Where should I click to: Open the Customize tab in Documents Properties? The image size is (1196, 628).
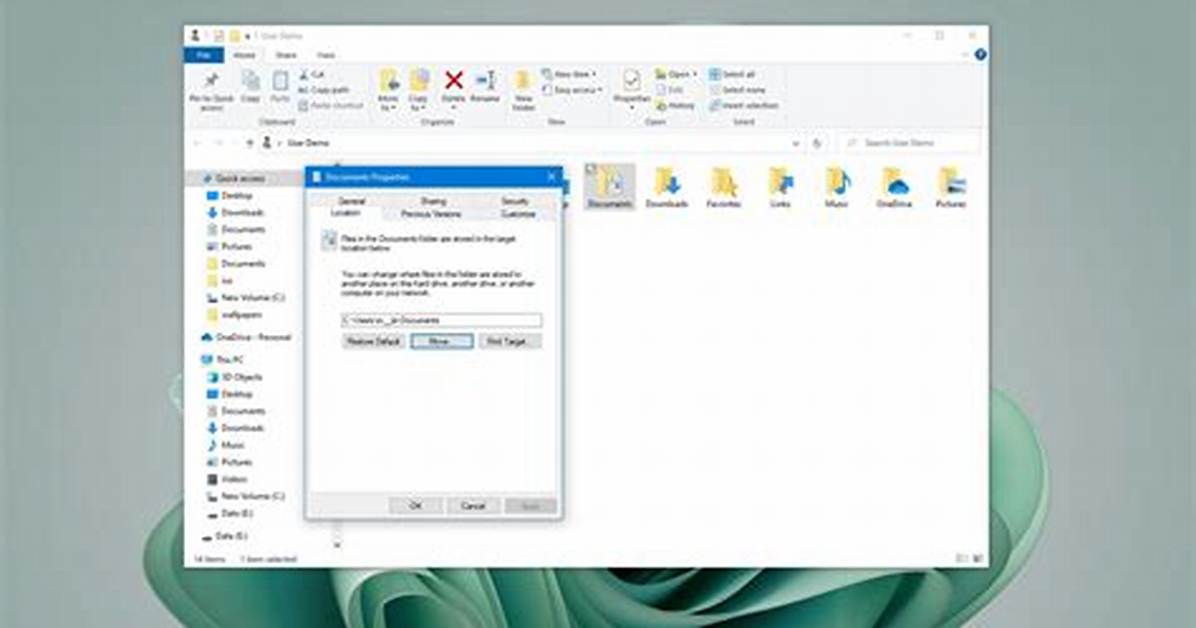tap(518, 214)
